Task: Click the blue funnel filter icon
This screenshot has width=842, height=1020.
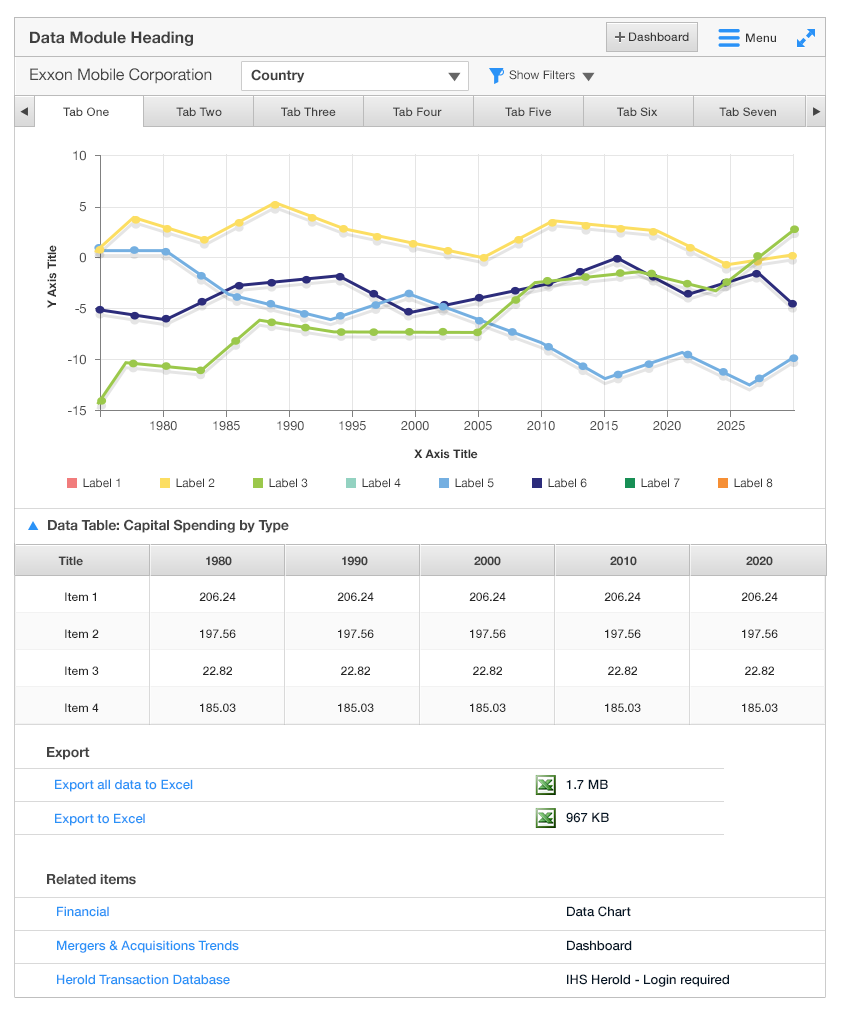Action: tap(496, 75)
